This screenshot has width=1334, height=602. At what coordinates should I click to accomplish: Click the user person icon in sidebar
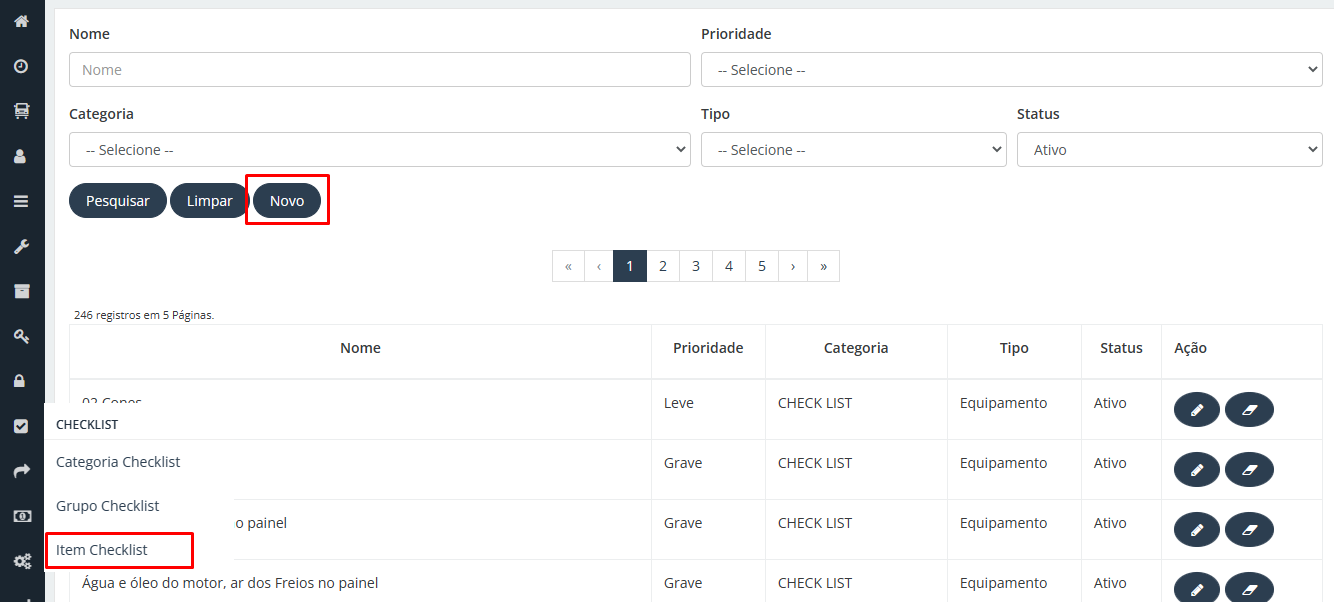21,156
